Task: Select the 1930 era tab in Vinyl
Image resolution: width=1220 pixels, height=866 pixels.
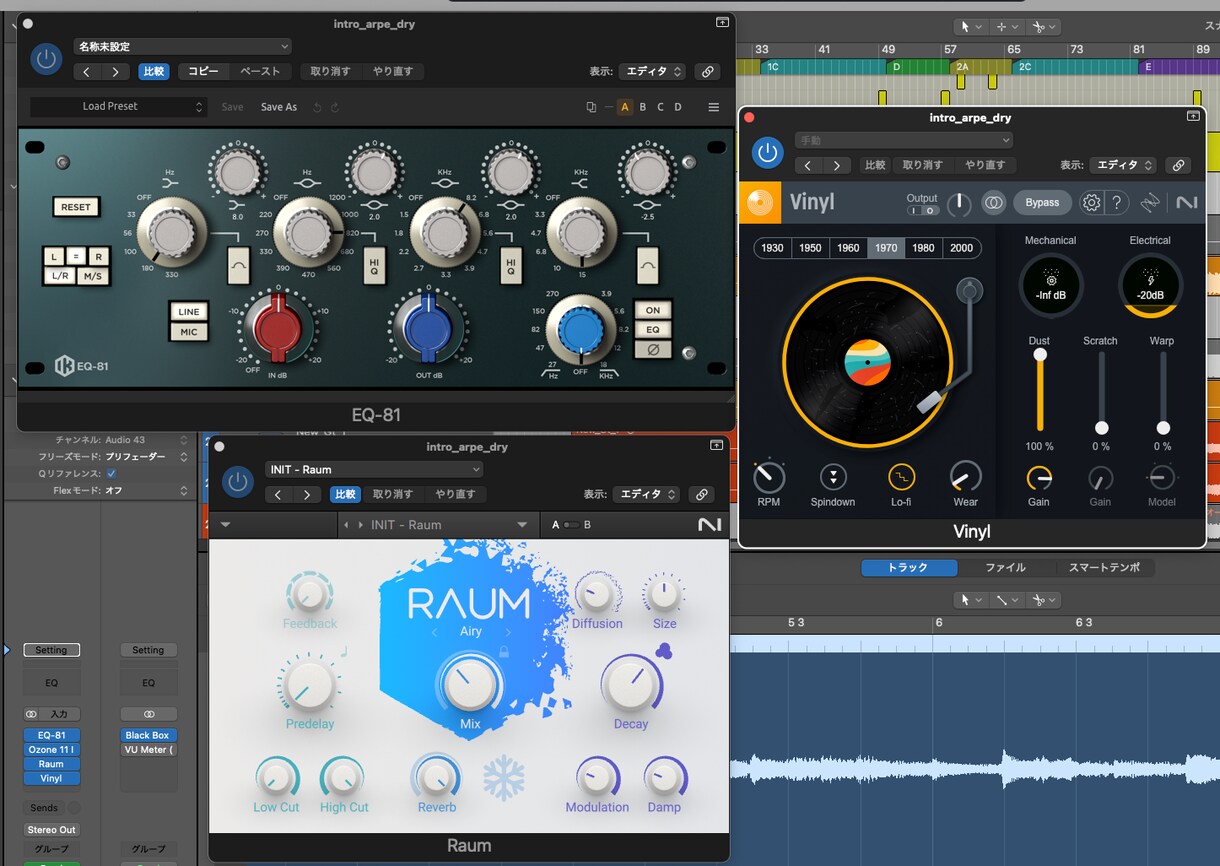Action: (772, 248)
